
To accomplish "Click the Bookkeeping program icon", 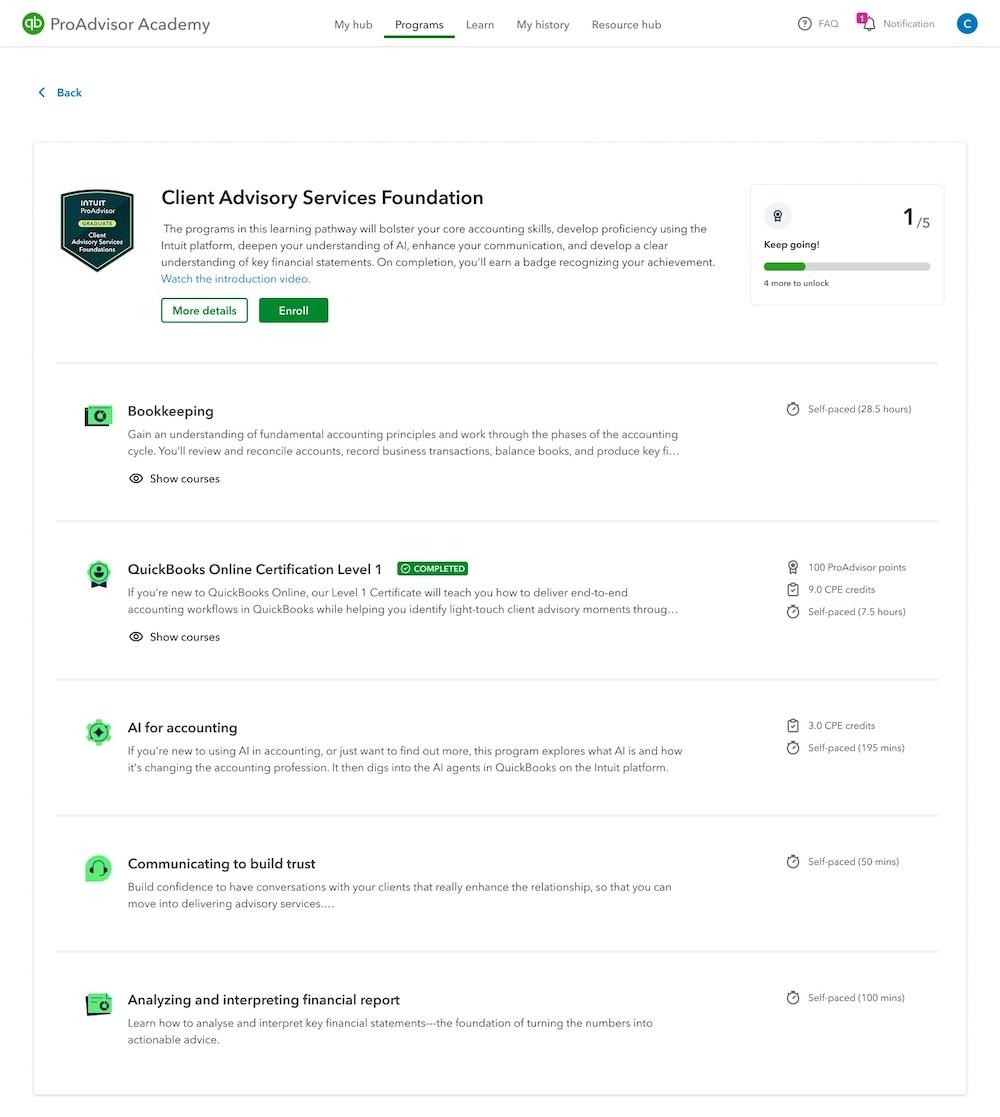I will point(98,414).
